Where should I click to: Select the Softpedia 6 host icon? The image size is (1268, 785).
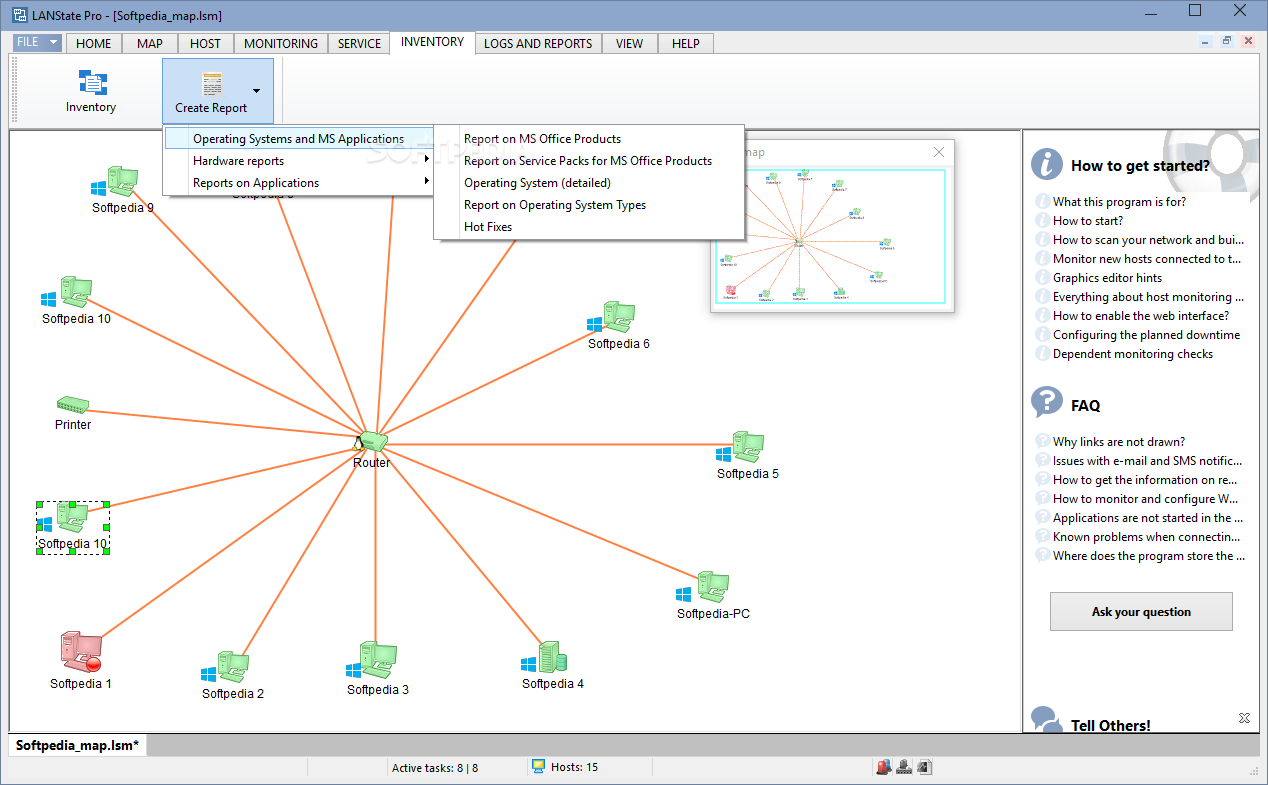pos(612,318)
